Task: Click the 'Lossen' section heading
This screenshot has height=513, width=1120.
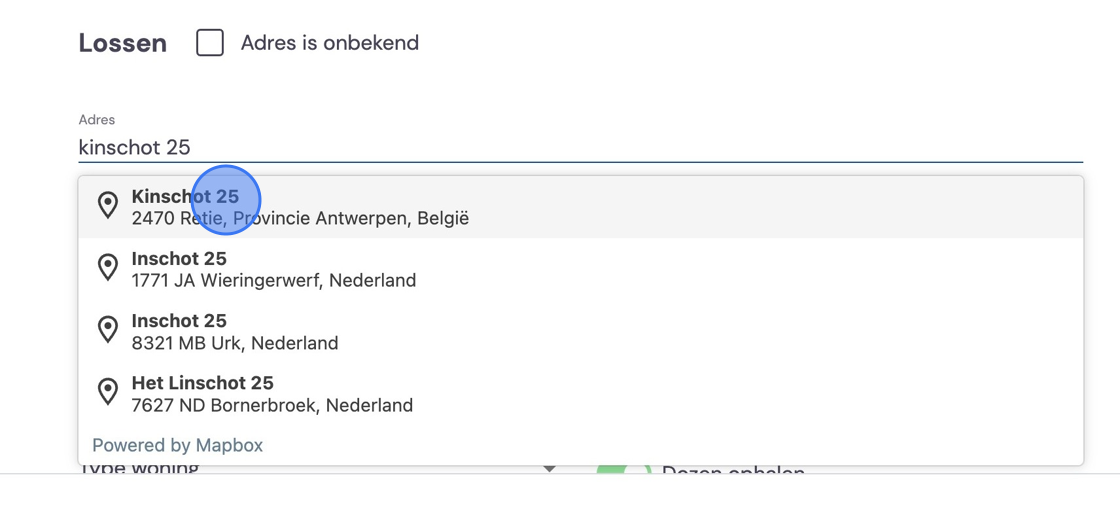Action: tap(123, 44)
